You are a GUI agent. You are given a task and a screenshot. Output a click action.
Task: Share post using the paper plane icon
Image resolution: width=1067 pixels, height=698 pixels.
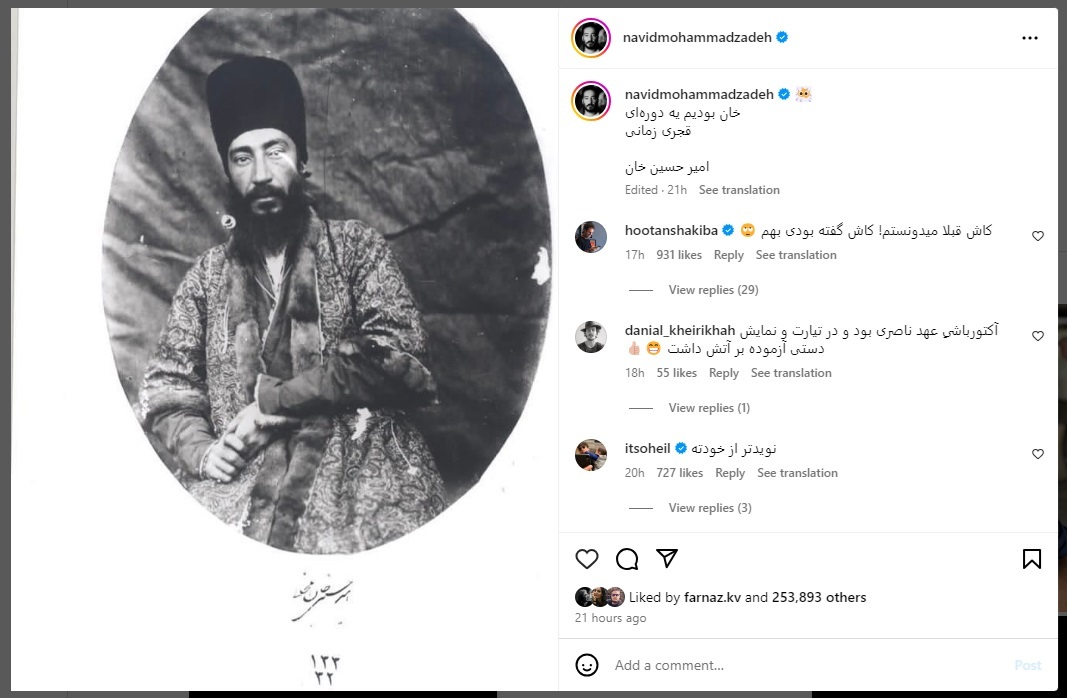point(667,559)
